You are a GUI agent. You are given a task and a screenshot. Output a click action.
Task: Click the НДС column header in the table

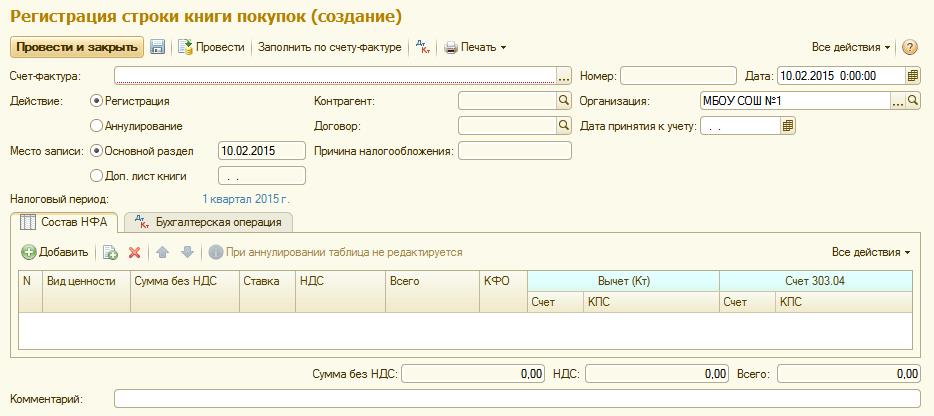pyautogui.click(x=341, y=291)
